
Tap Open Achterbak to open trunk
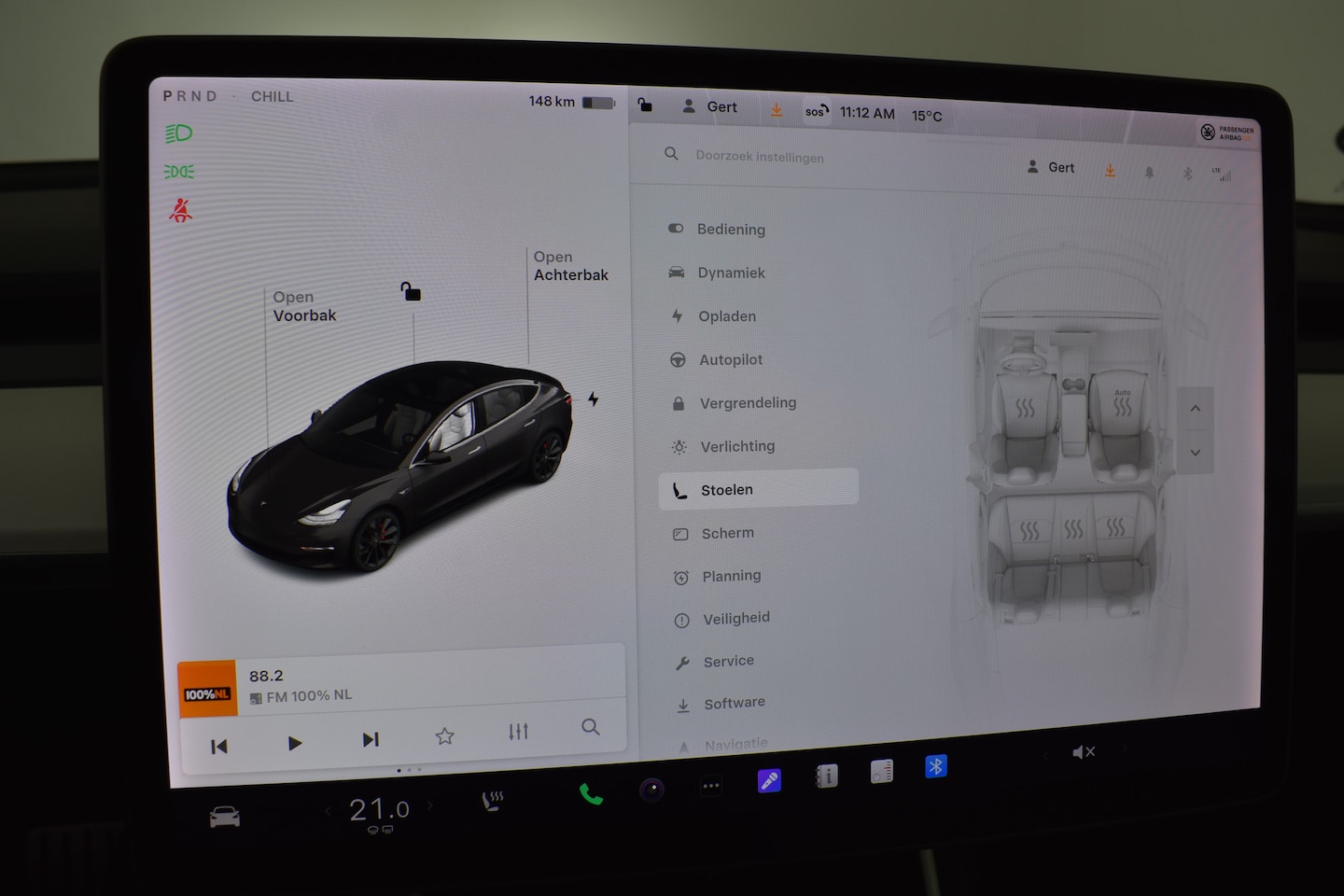(x=570, y=266)
